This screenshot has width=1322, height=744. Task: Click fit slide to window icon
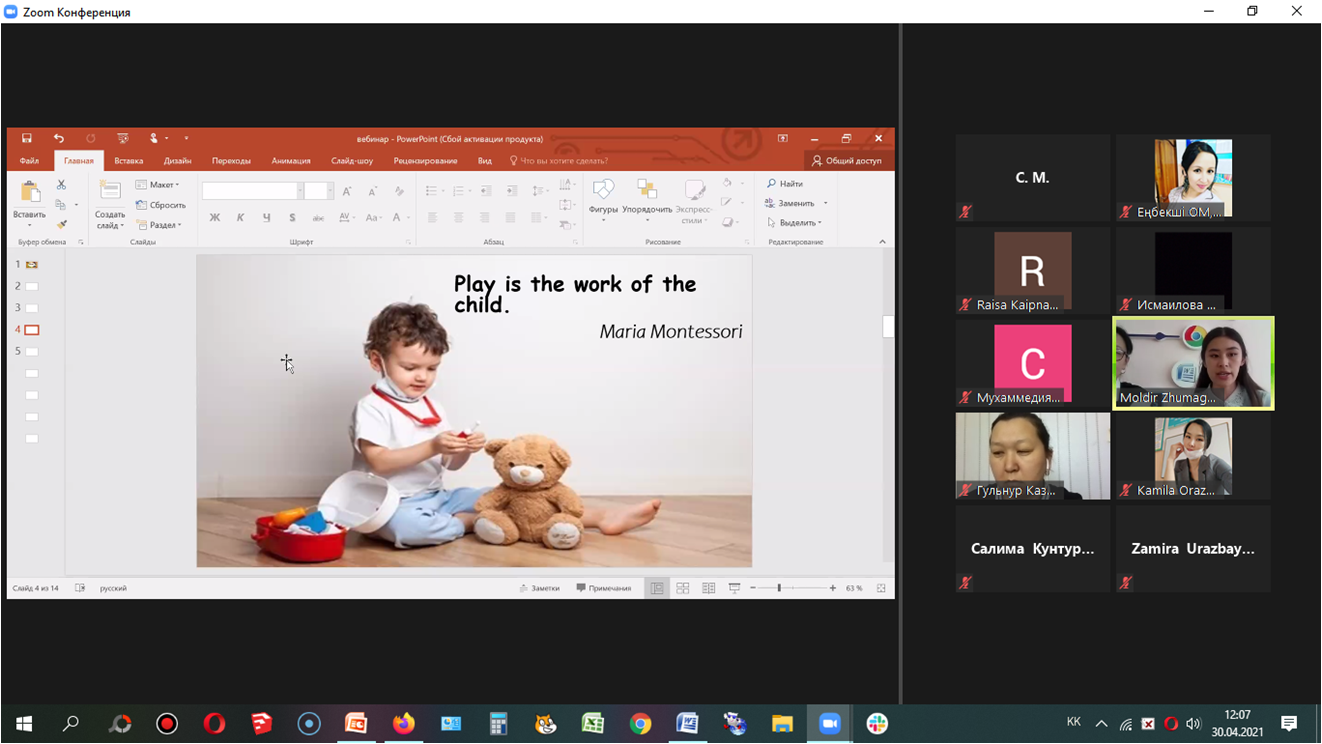tap(881, 589)
